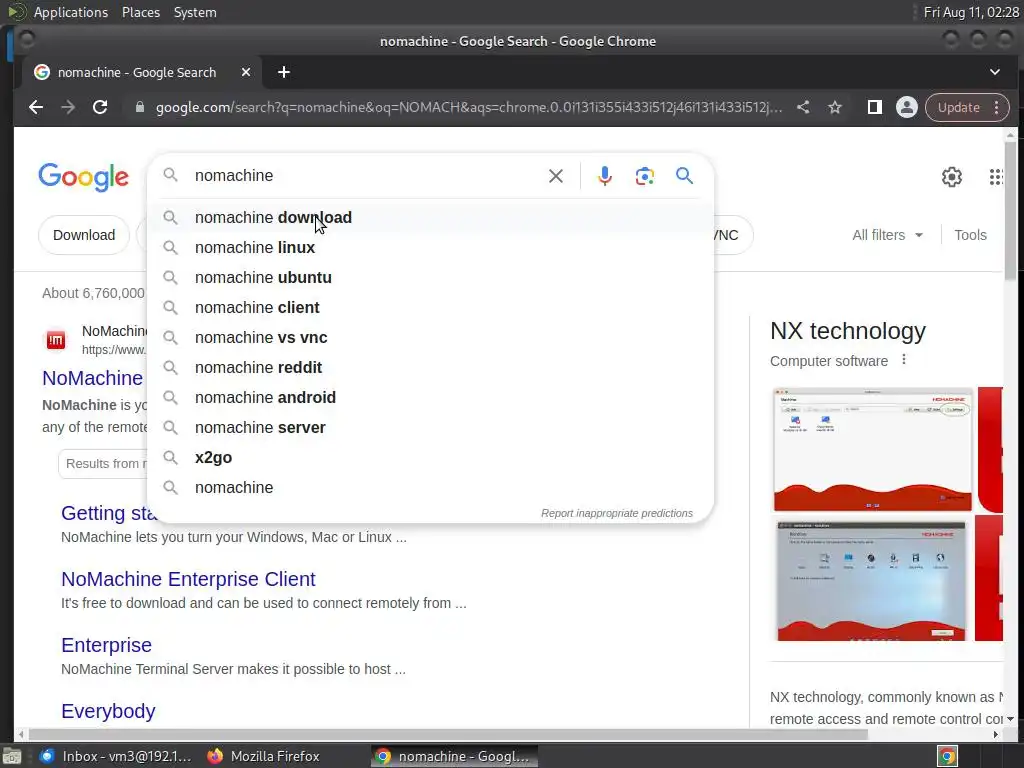The width and height of the screenshot is (1024, 768).
Task: Apply the Download filter chip
Action: tap(84, 235)
